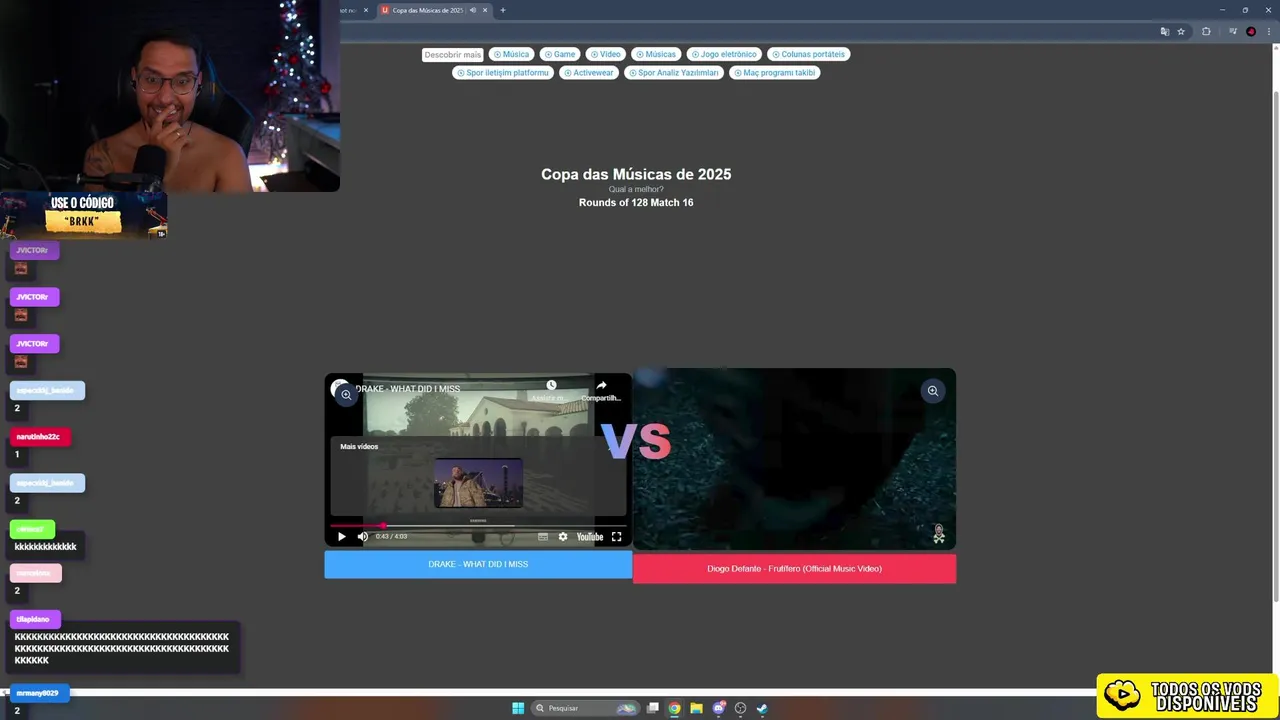Open YouTube player settings gear

tap(563, 537)
